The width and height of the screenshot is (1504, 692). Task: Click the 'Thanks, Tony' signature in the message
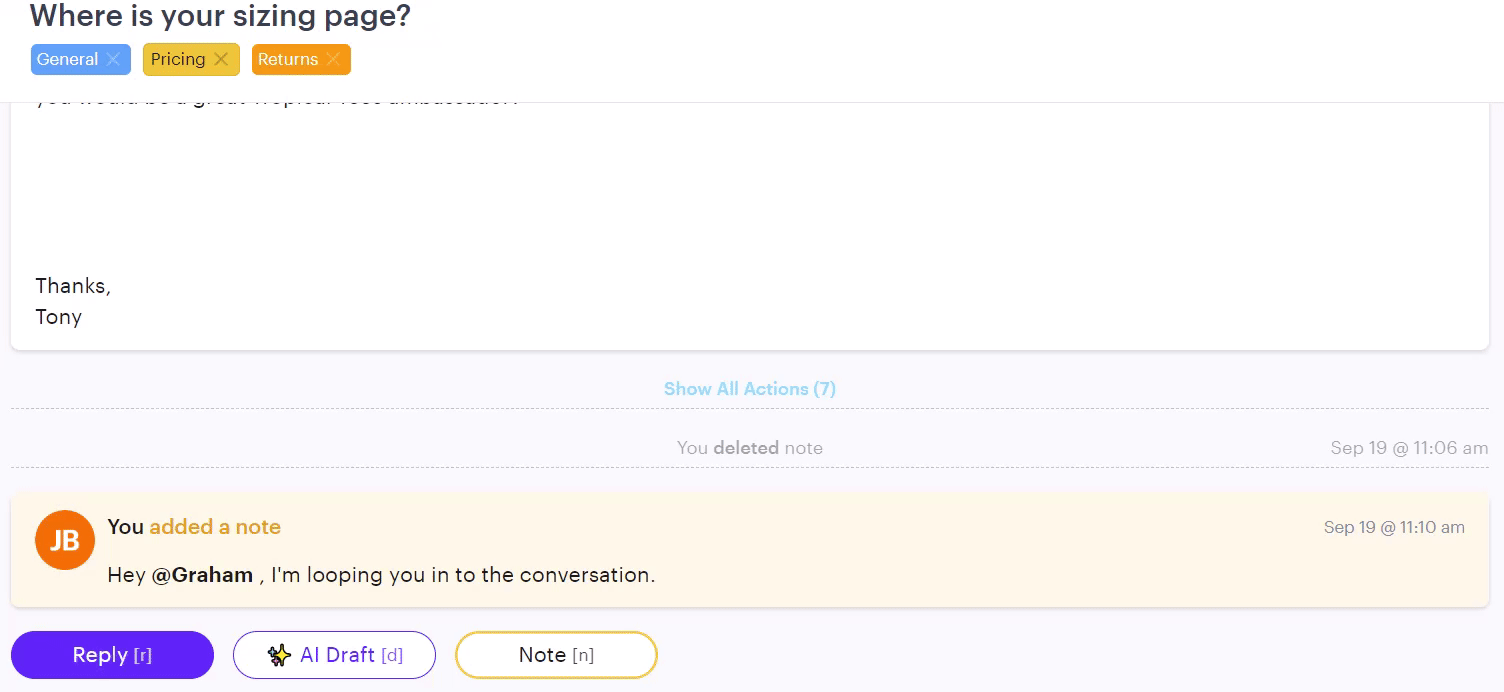coord(73,301)
